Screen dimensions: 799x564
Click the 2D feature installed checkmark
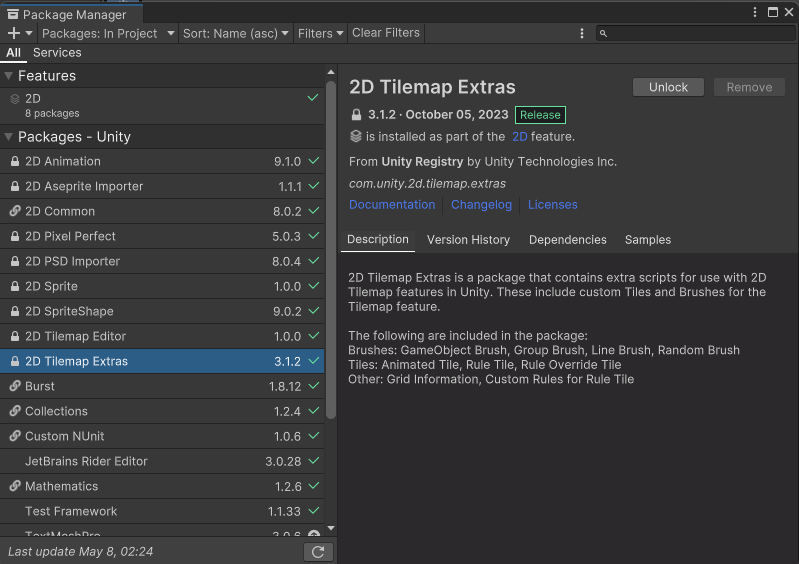(313, 97)
